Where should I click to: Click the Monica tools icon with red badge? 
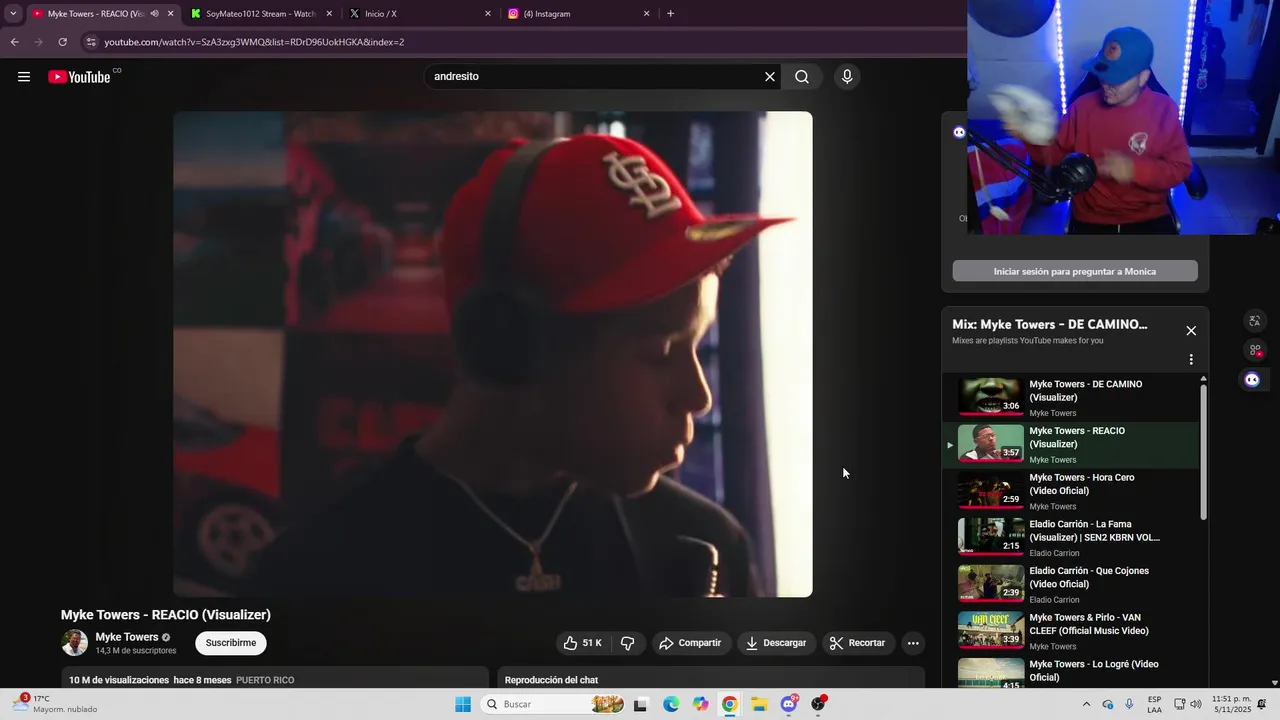pyautogui.click(x=1254, y=350)
